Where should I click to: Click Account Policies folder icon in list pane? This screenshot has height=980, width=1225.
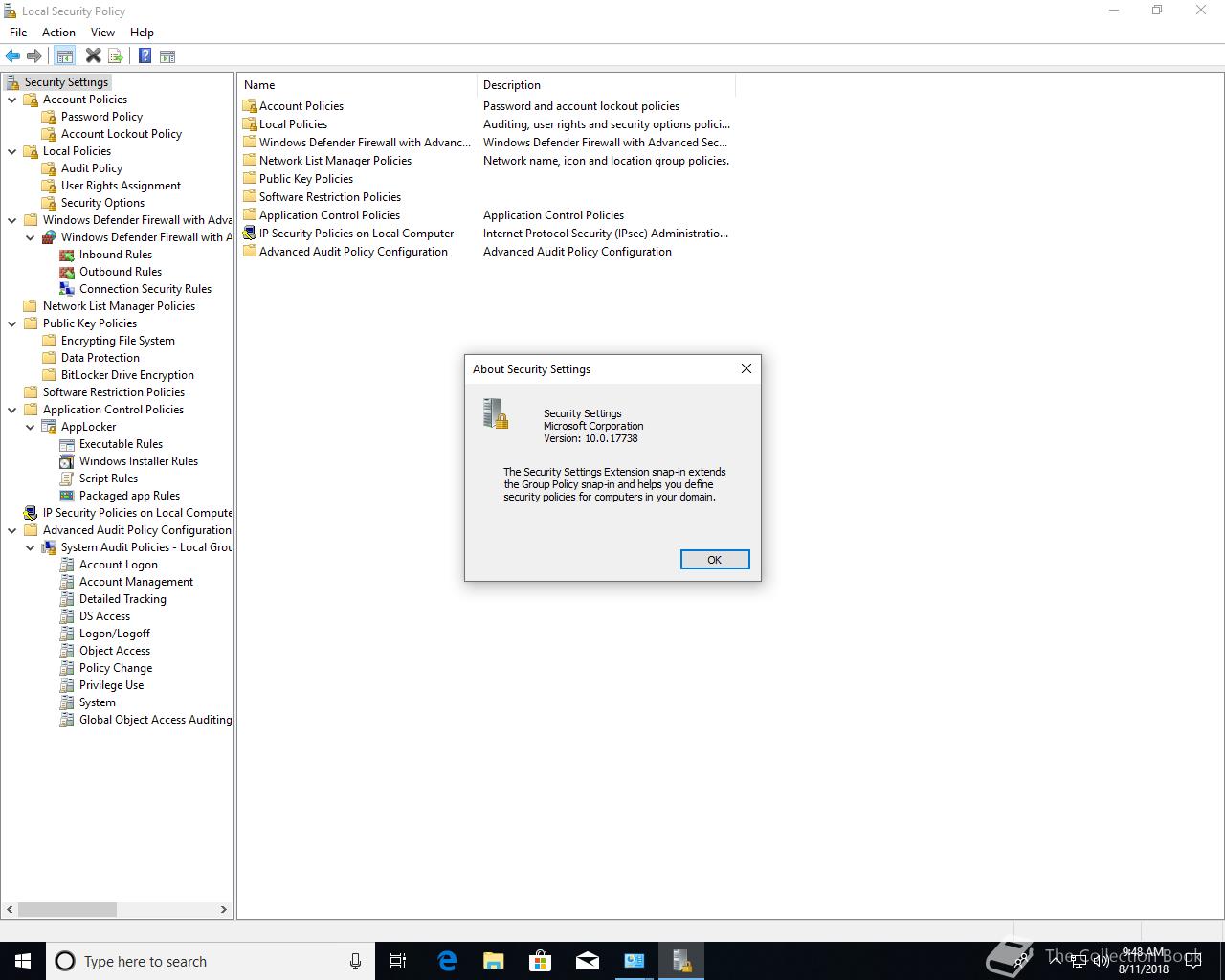(250, 106)
